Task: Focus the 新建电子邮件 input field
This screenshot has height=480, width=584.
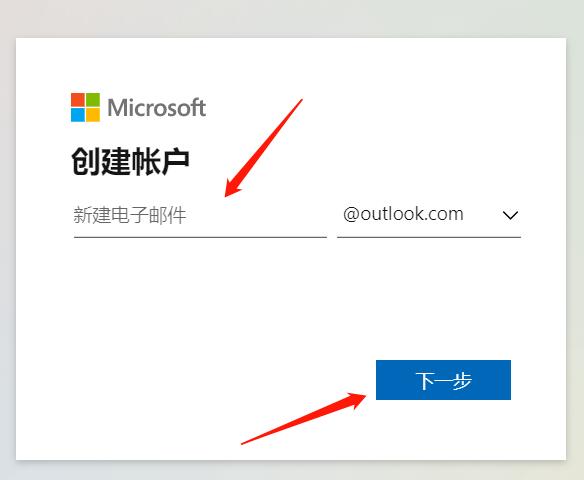Action: pyautogui.click(x=200, y=215)
